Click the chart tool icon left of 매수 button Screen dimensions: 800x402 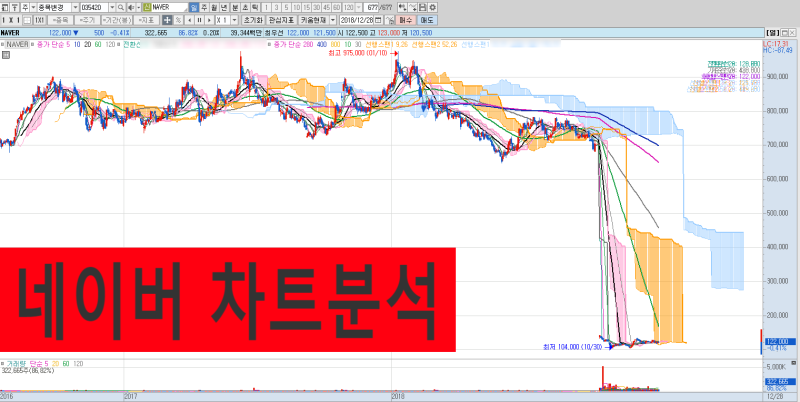coord(389,20)
